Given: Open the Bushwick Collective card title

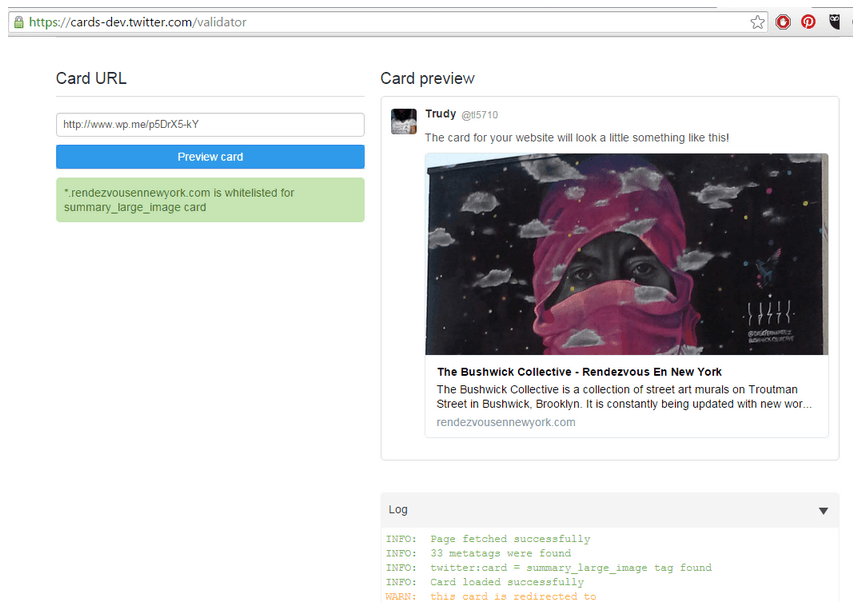Looking at the screenshot, I should tap(579, 372).
